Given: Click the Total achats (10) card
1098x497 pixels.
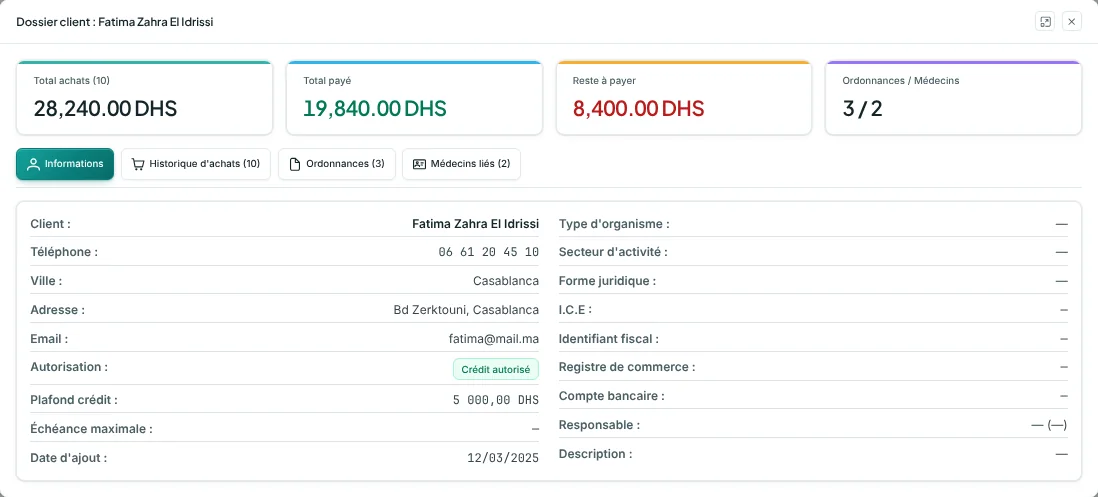Looking at the screenshot, I should (x=144, y=97).
